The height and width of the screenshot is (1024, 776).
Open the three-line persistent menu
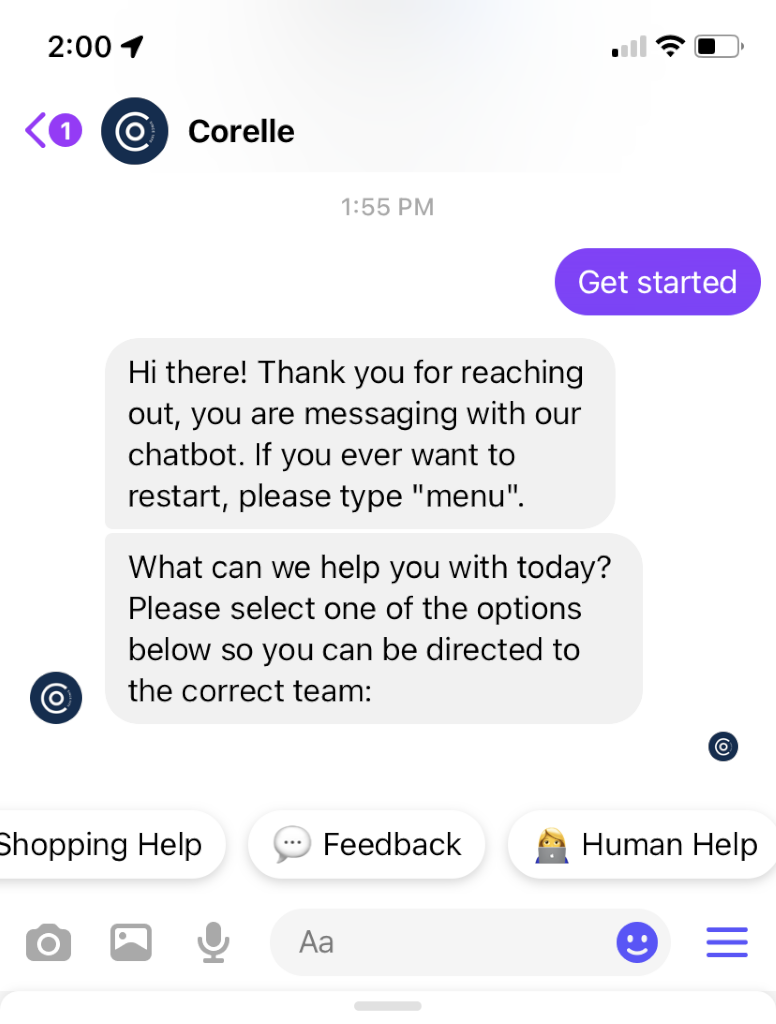point(727,942)
